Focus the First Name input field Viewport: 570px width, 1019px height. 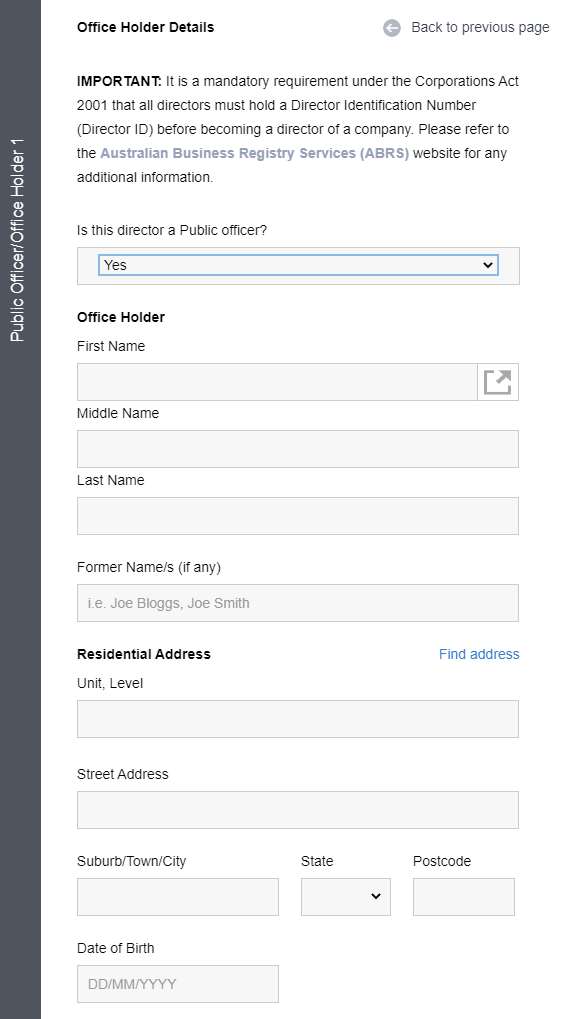[278, 382]
